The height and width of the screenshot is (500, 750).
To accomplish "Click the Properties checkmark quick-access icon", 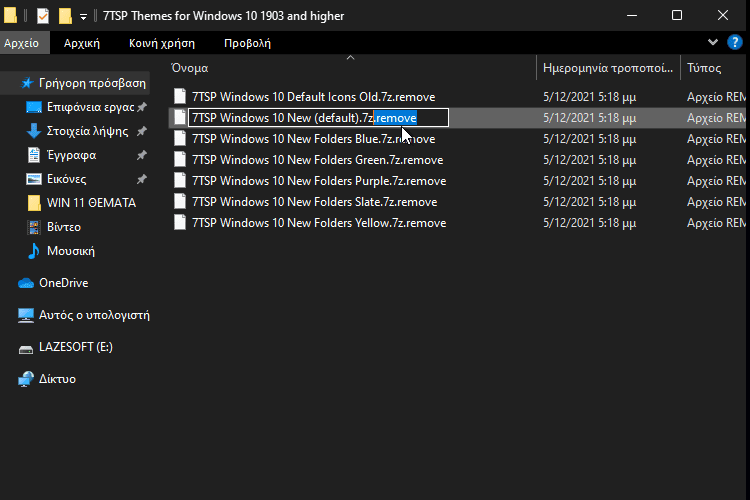I will [x=43, y=16].
